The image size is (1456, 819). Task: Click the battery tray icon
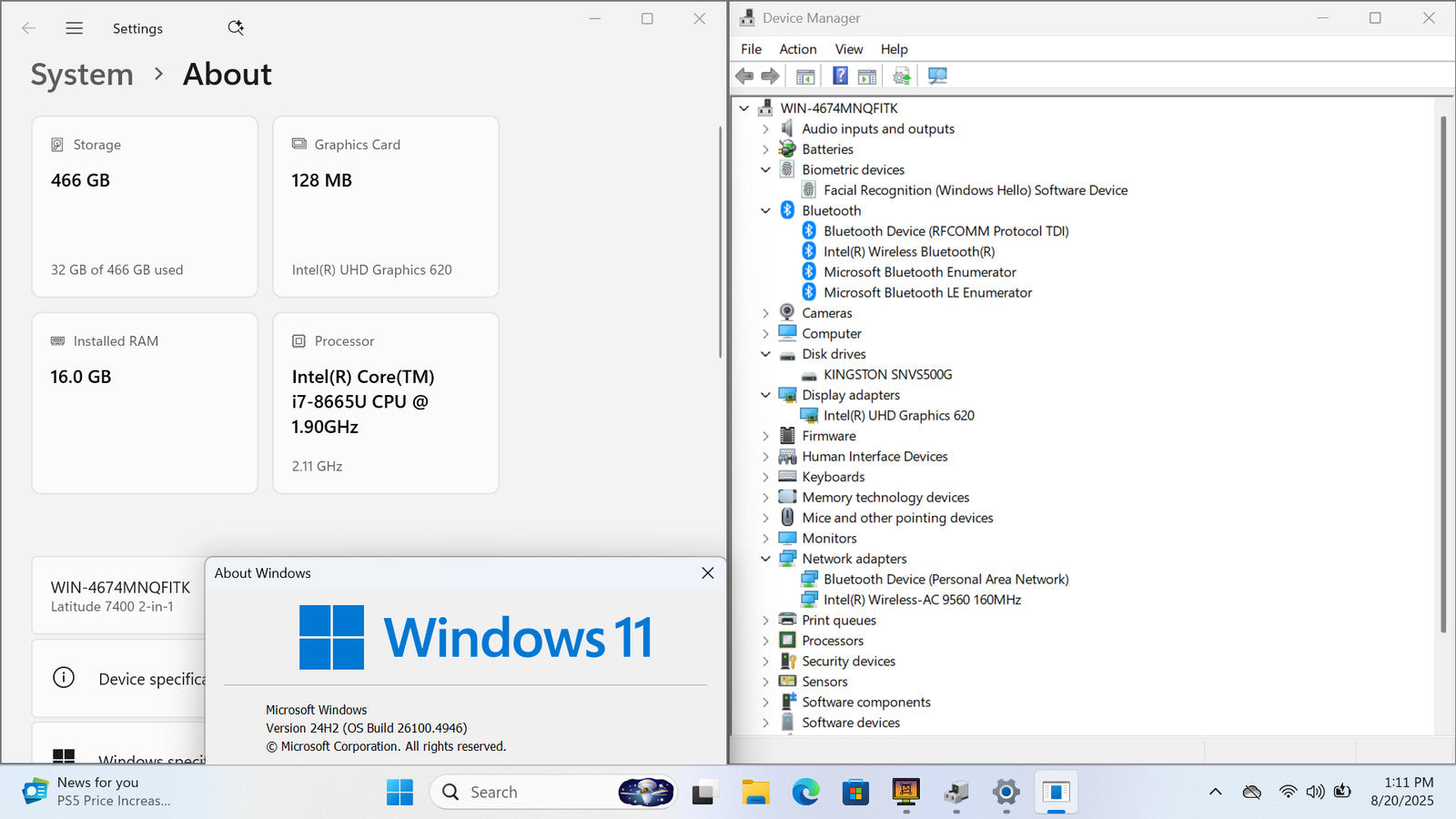1342,791
